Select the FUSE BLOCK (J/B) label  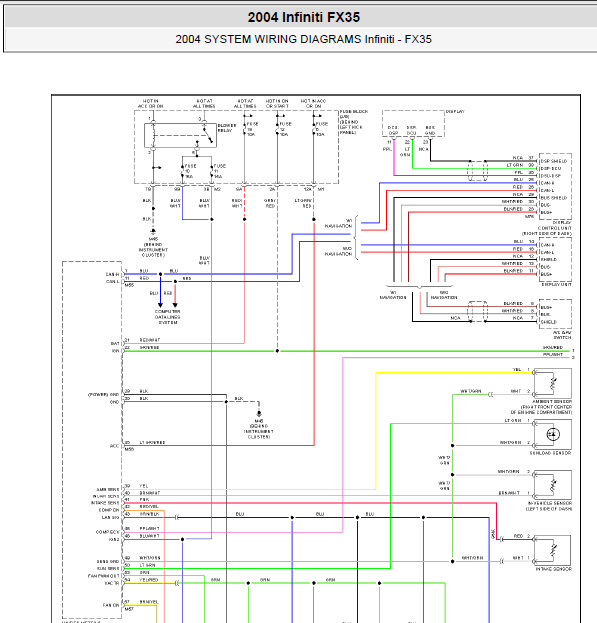point(354,122)
